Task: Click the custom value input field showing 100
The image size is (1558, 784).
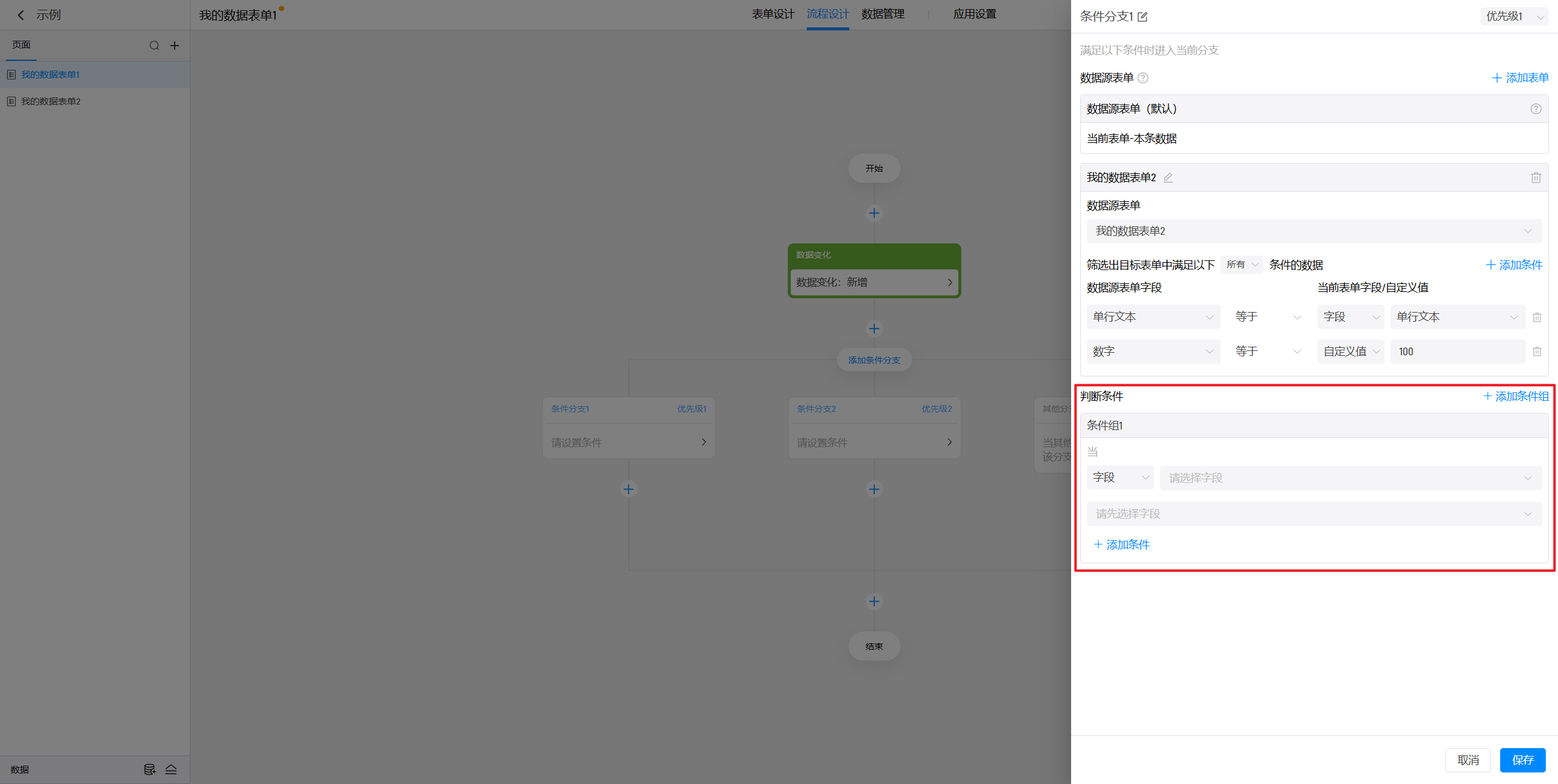Action: [1457, 352]
